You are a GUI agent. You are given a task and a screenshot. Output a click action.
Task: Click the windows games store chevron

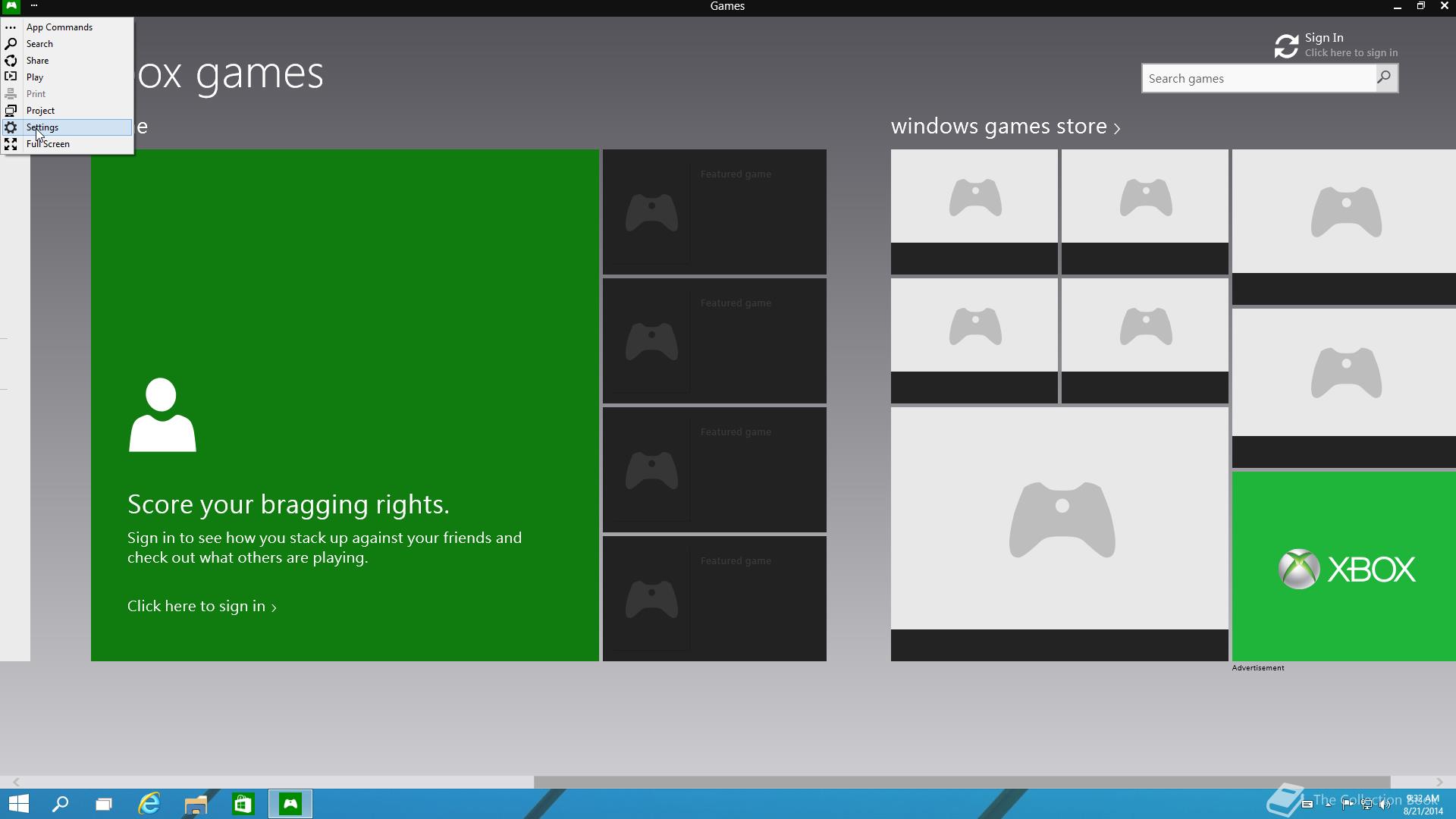tap(1117, 129)
